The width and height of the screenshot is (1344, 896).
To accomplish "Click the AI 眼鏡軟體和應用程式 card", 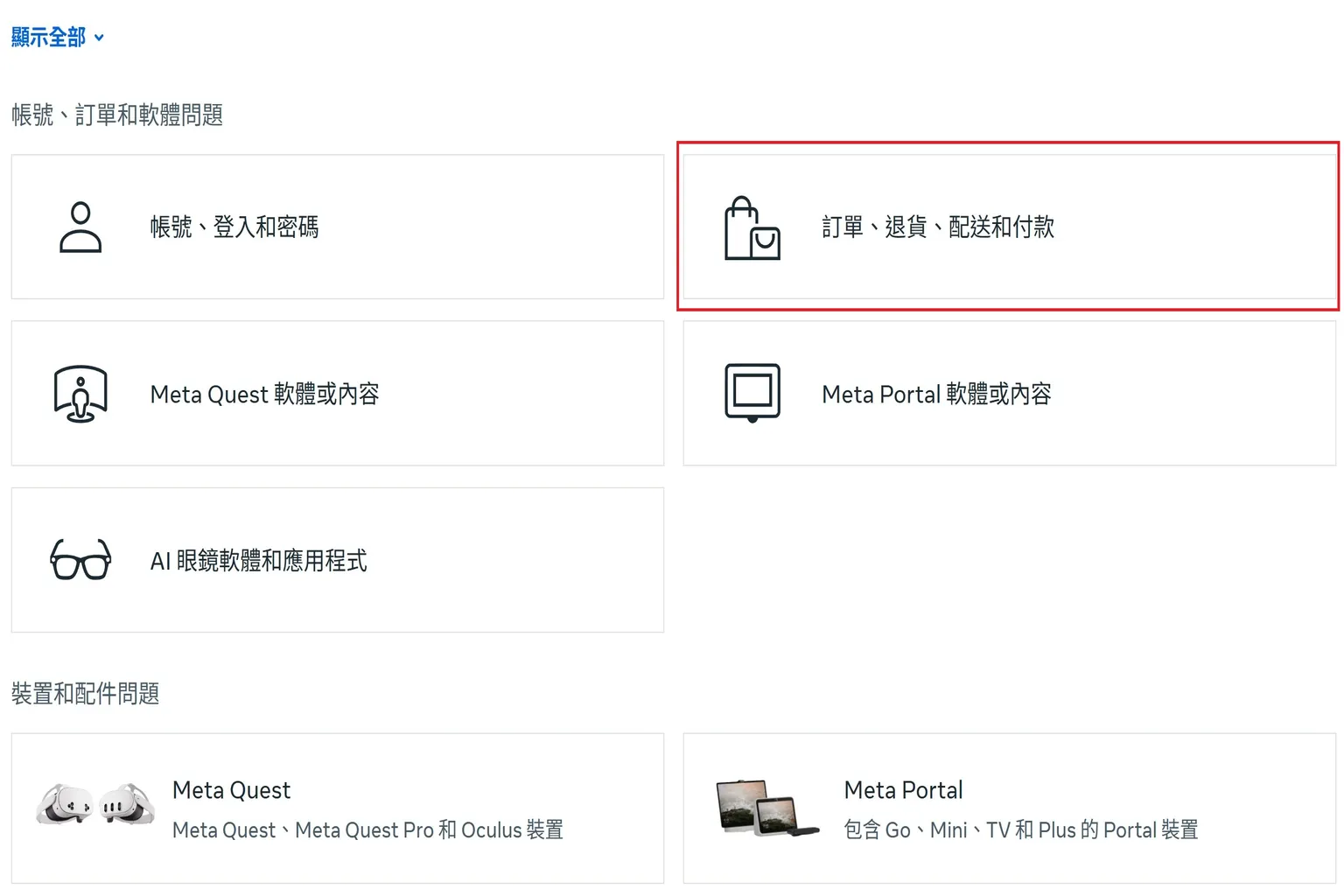I will click(337, 560).
